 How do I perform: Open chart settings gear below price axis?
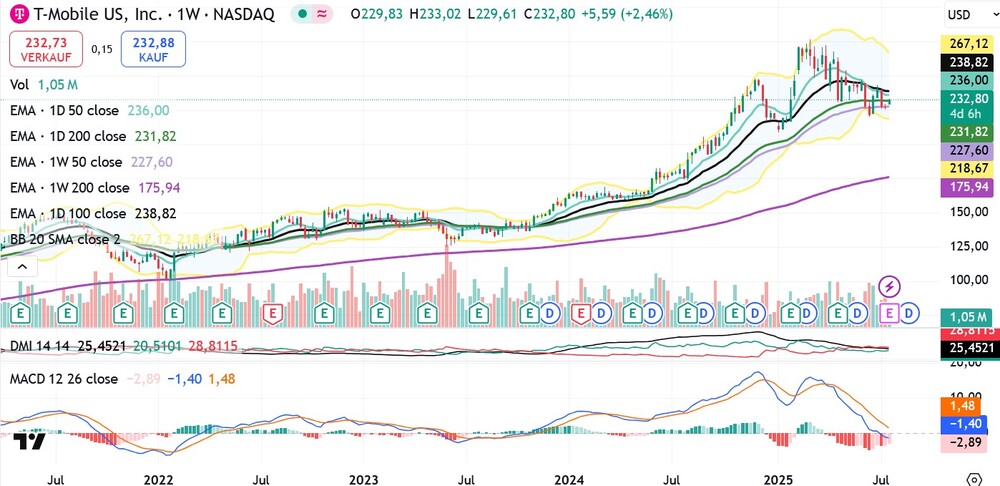point(974,479)
